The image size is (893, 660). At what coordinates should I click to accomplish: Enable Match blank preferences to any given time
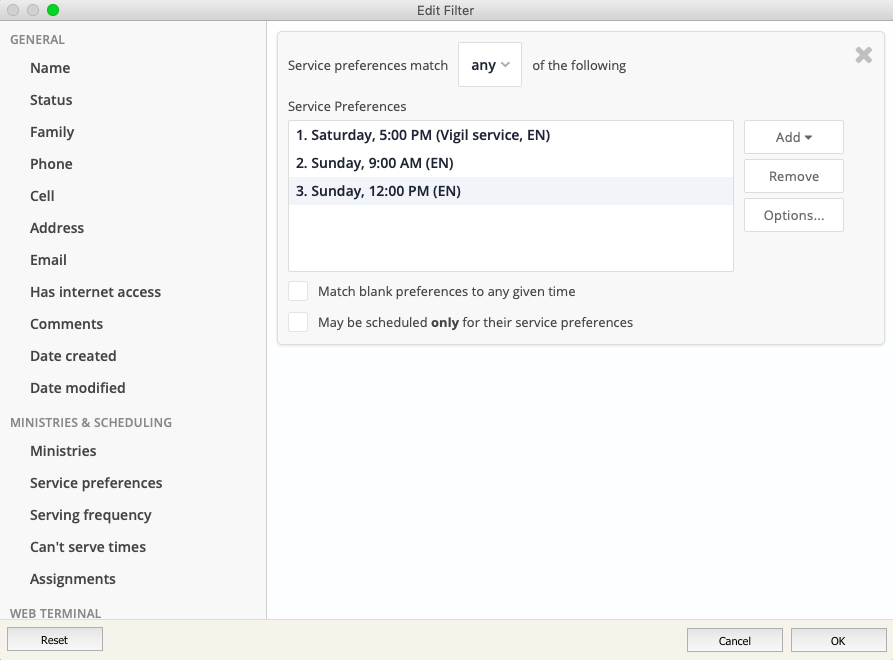pyautogui.click(x=298, y=291)
